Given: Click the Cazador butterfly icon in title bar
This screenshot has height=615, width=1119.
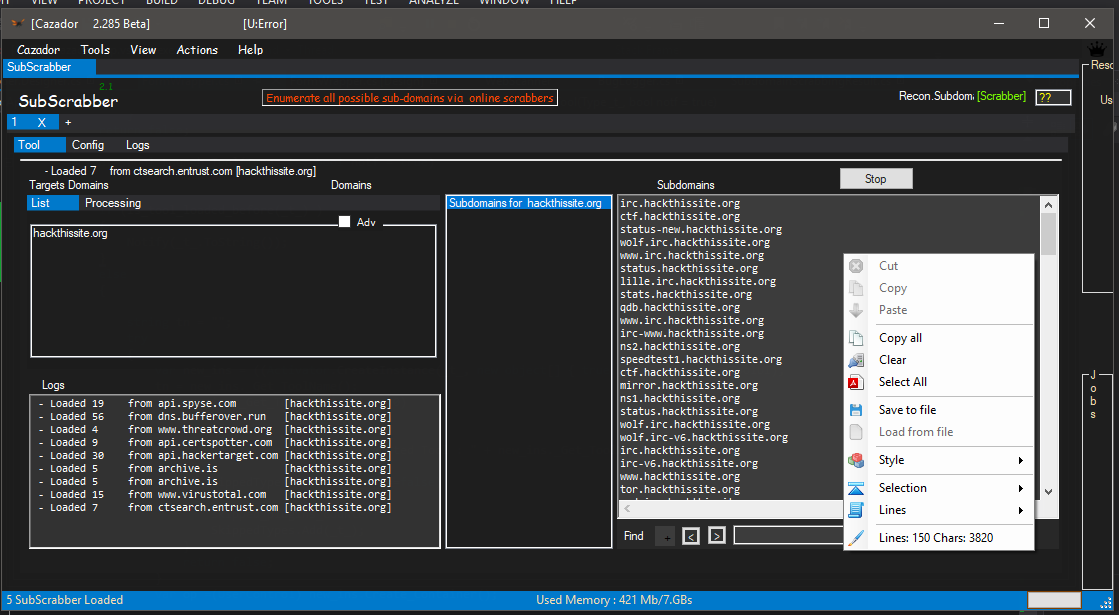Looking at the screenshot, I should coord(17,24).
